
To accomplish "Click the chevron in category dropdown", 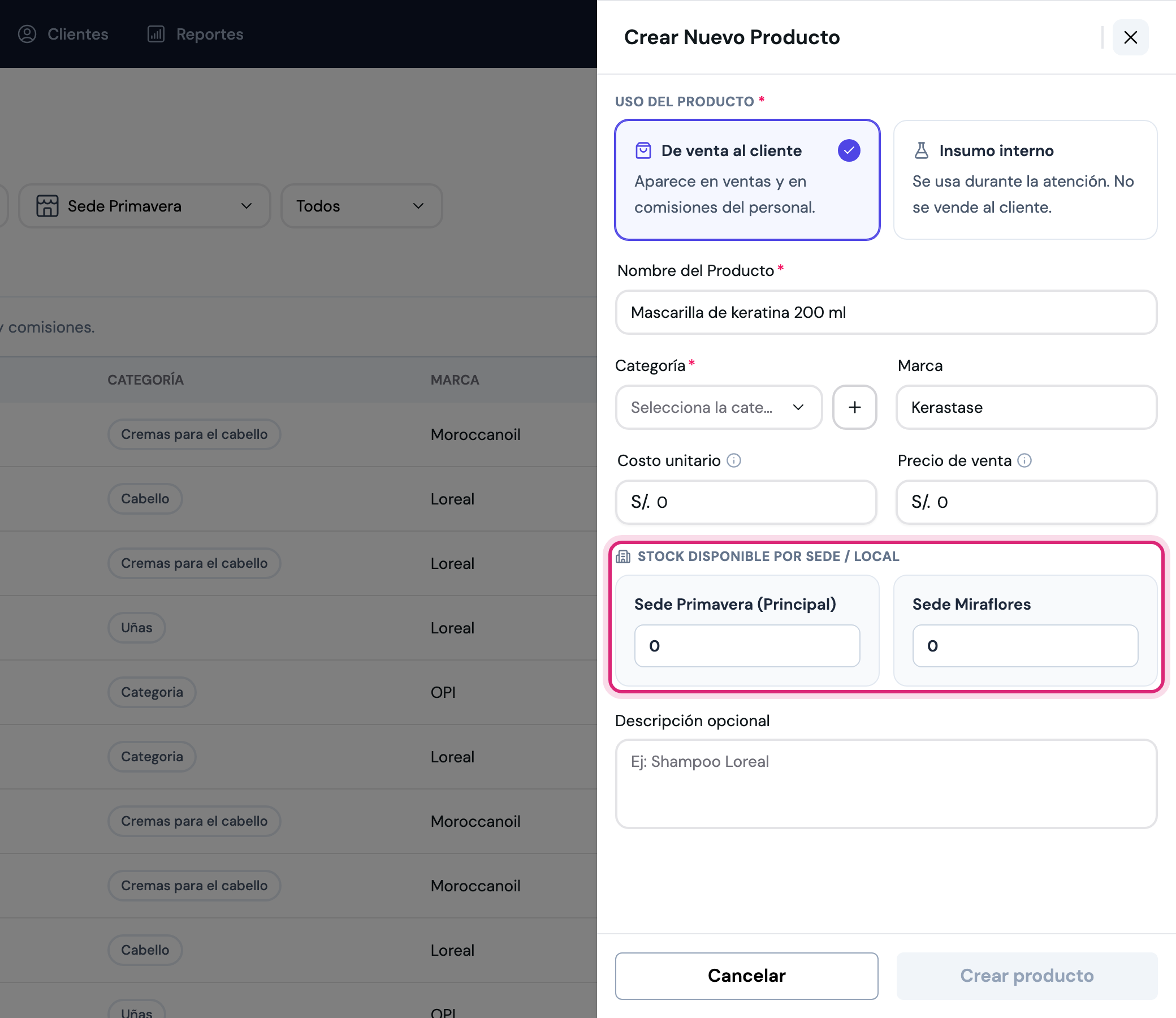I will (x=798, y=407).
